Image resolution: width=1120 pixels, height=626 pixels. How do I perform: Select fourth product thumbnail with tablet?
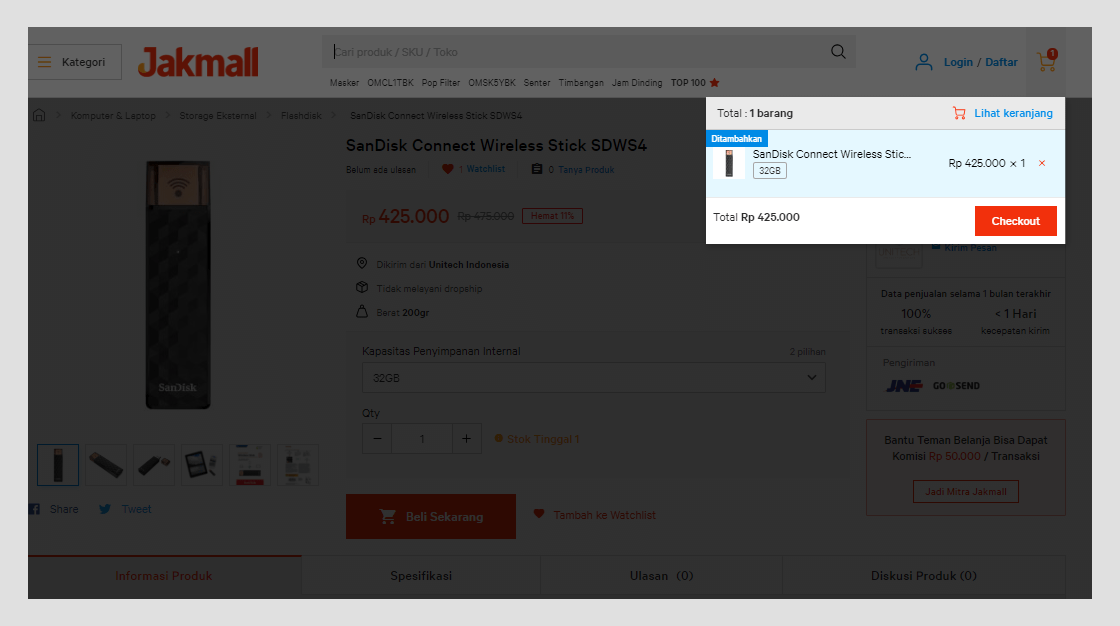201,464
